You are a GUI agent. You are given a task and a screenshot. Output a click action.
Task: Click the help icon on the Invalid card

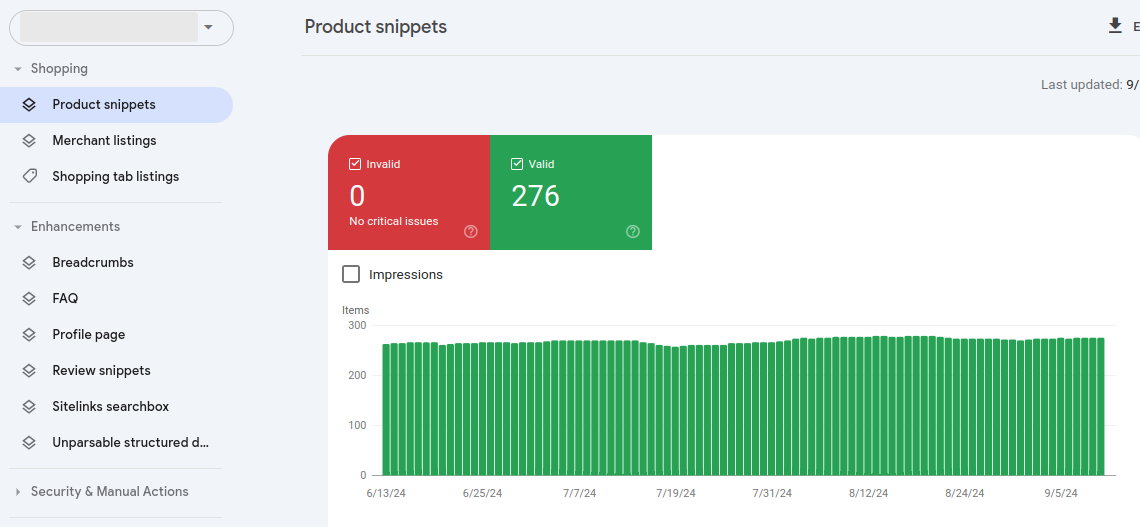(x=470, y=231)
